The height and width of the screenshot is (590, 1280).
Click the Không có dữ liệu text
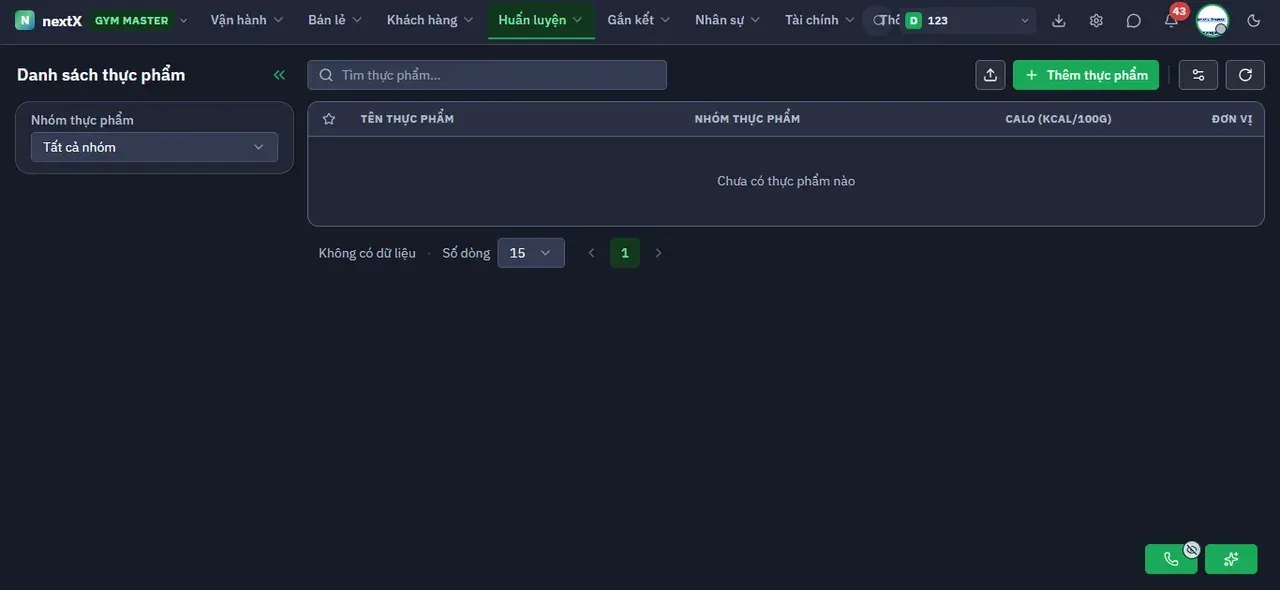click(367, 253)
